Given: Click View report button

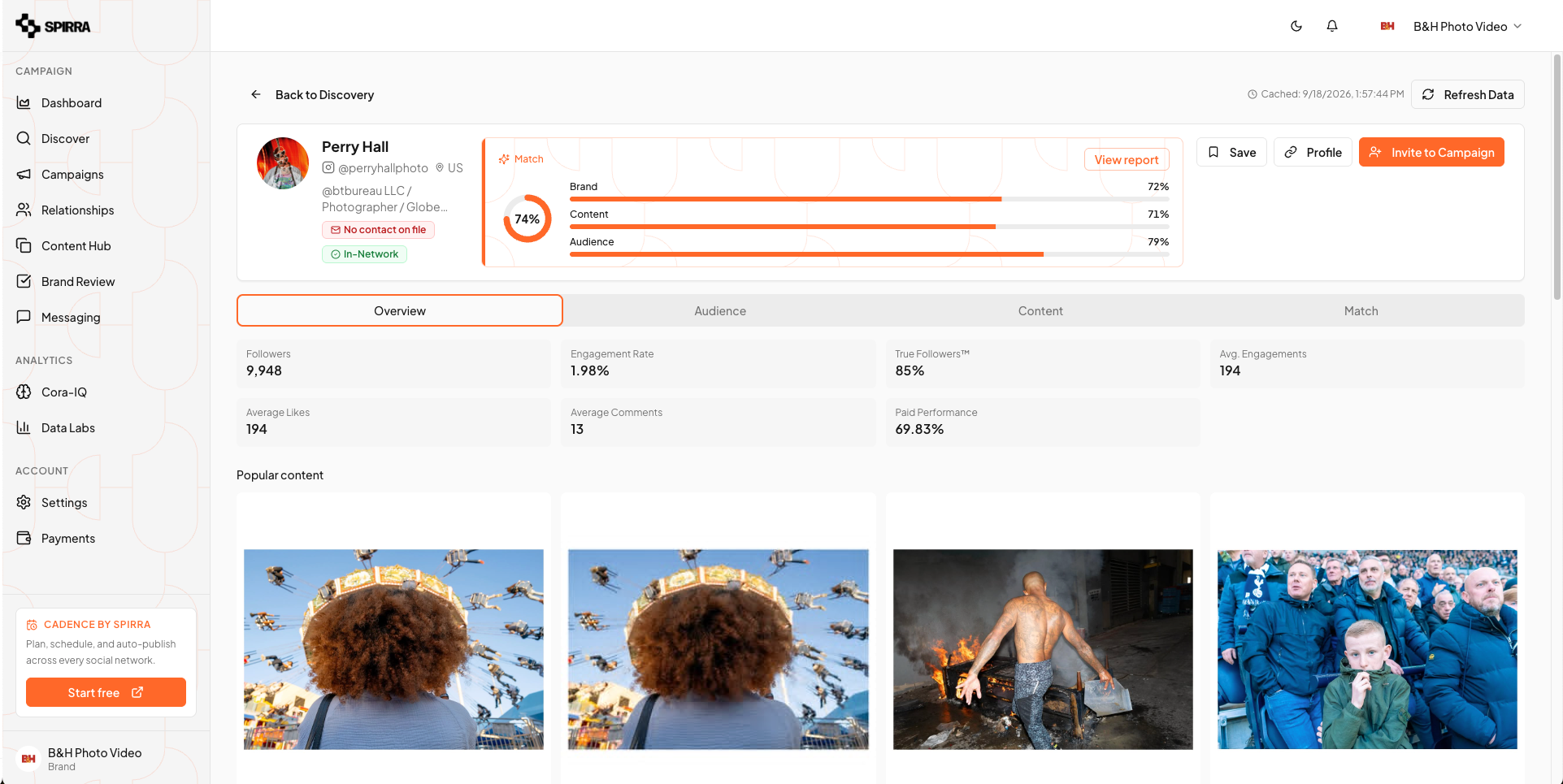Looking at the screenshot, I should (x=1127, y=159).
